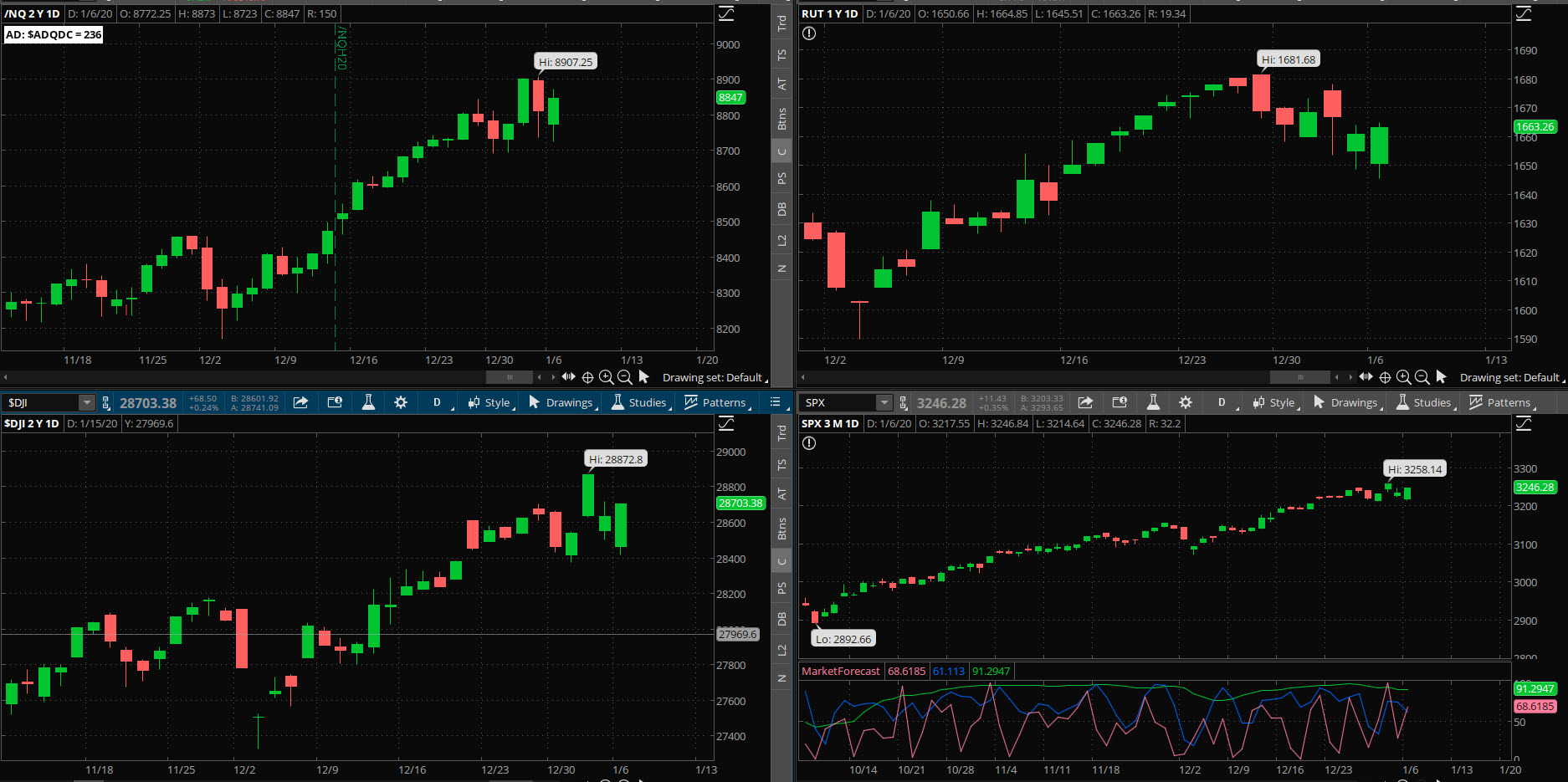The height and width of the screenshot is (782, 1568).
Task: Toggle the PS sidebar panel beside /NQ chart
Action: [x=781, y=178]
